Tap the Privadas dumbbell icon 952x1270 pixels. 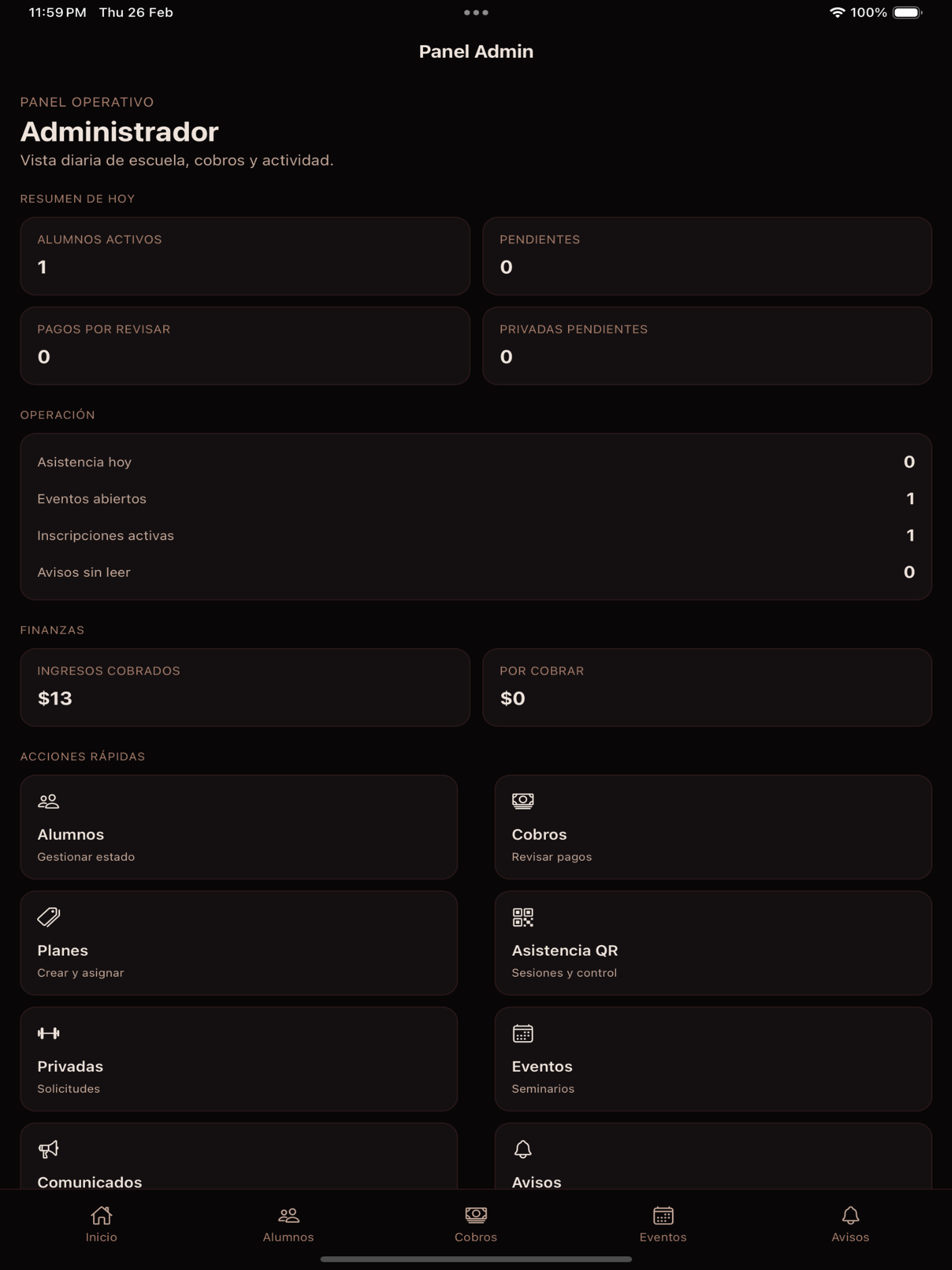pyautogui.click(x=48, y=1033)
